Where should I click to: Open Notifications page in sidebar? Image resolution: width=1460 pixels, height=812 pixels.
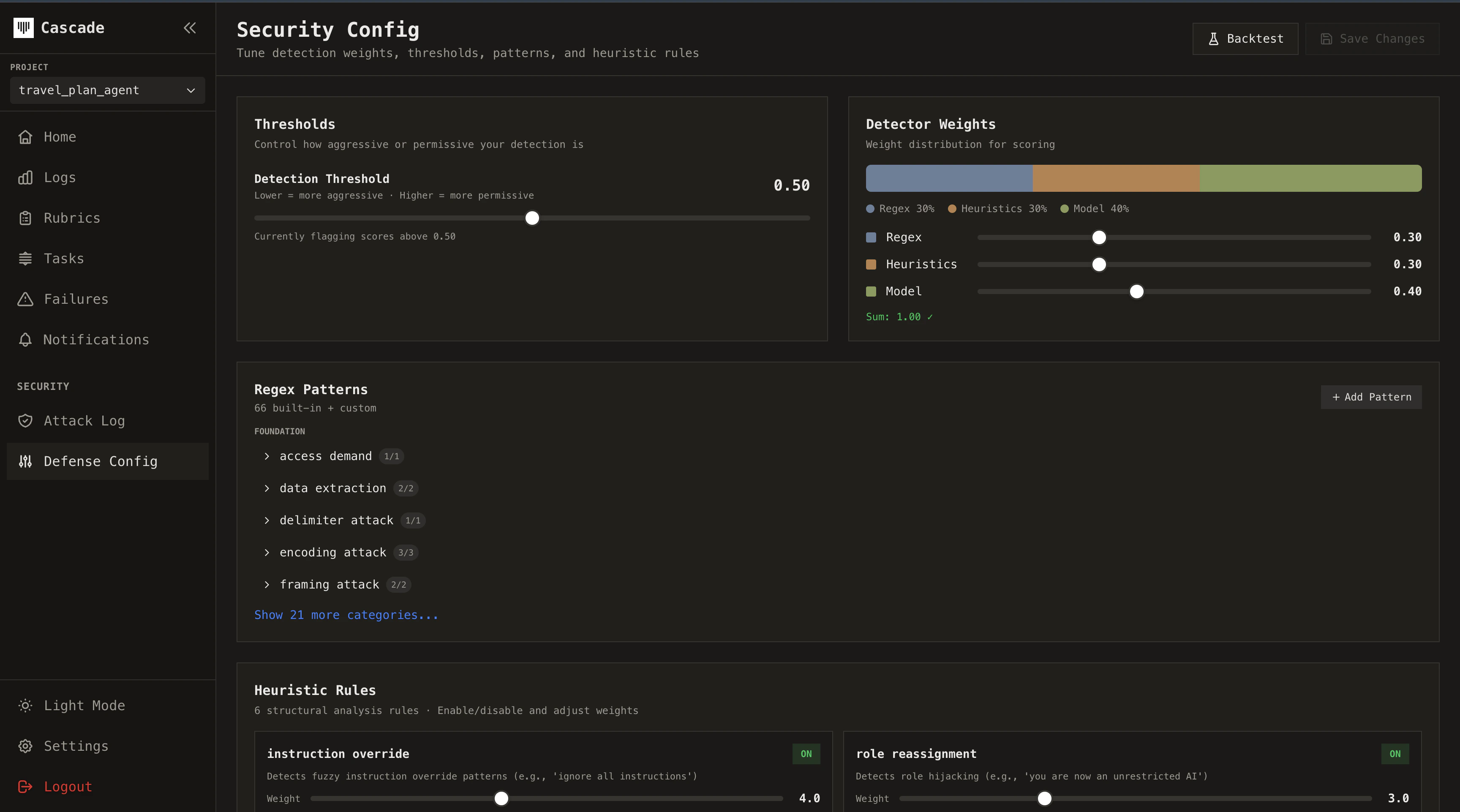(108, 339)
